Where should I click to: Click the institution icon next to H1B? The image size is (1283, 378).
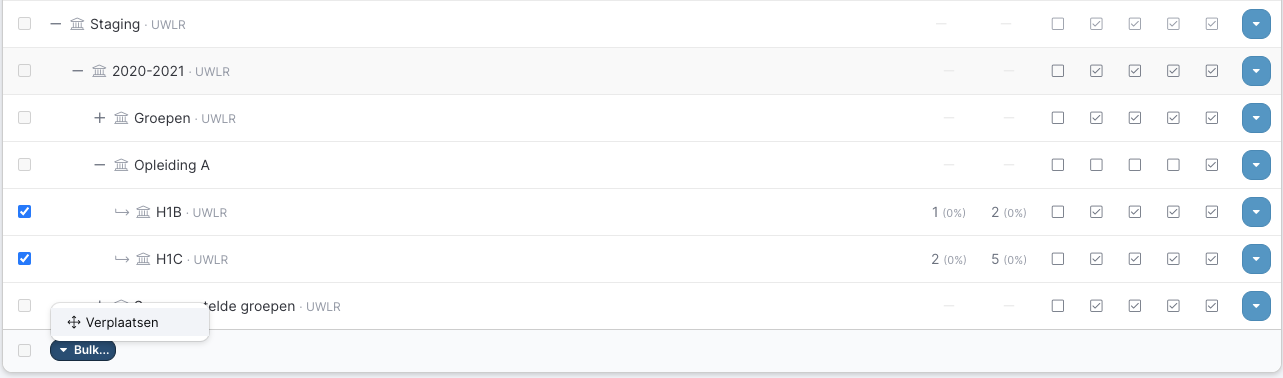[x=143, y=212]
